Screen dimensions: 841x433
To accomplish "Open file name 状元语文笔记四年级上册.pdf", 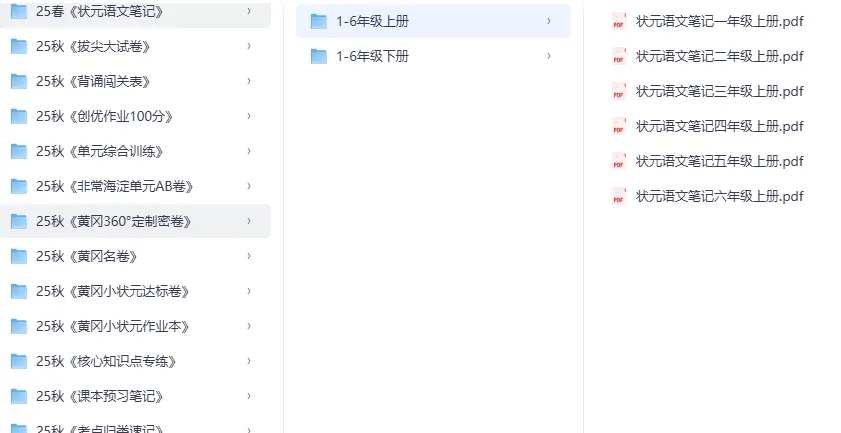I will coord(720,126).
